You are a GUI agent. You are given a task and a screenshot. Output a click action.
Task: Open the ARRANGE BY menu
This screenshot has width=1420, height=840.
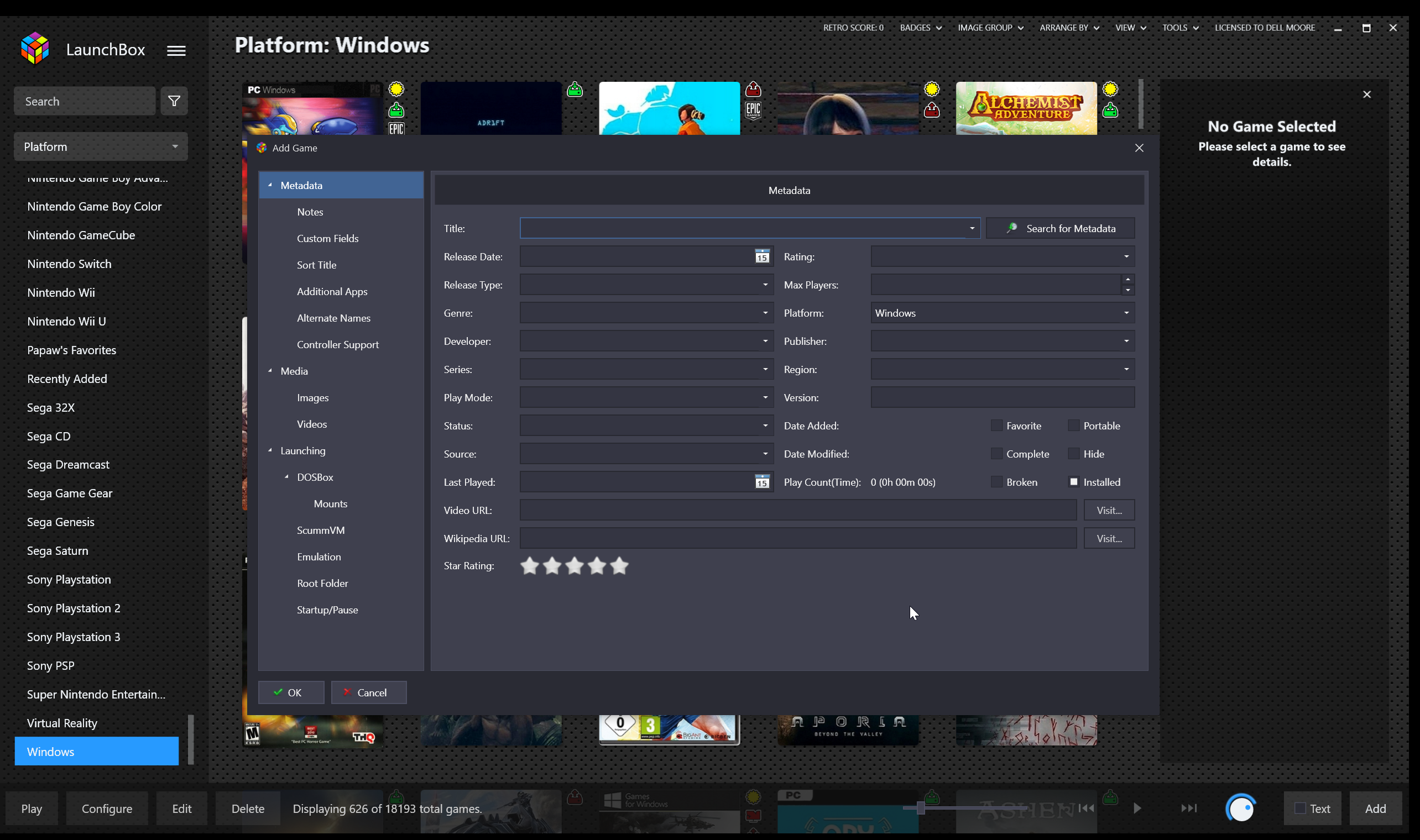pos(1069,28)
